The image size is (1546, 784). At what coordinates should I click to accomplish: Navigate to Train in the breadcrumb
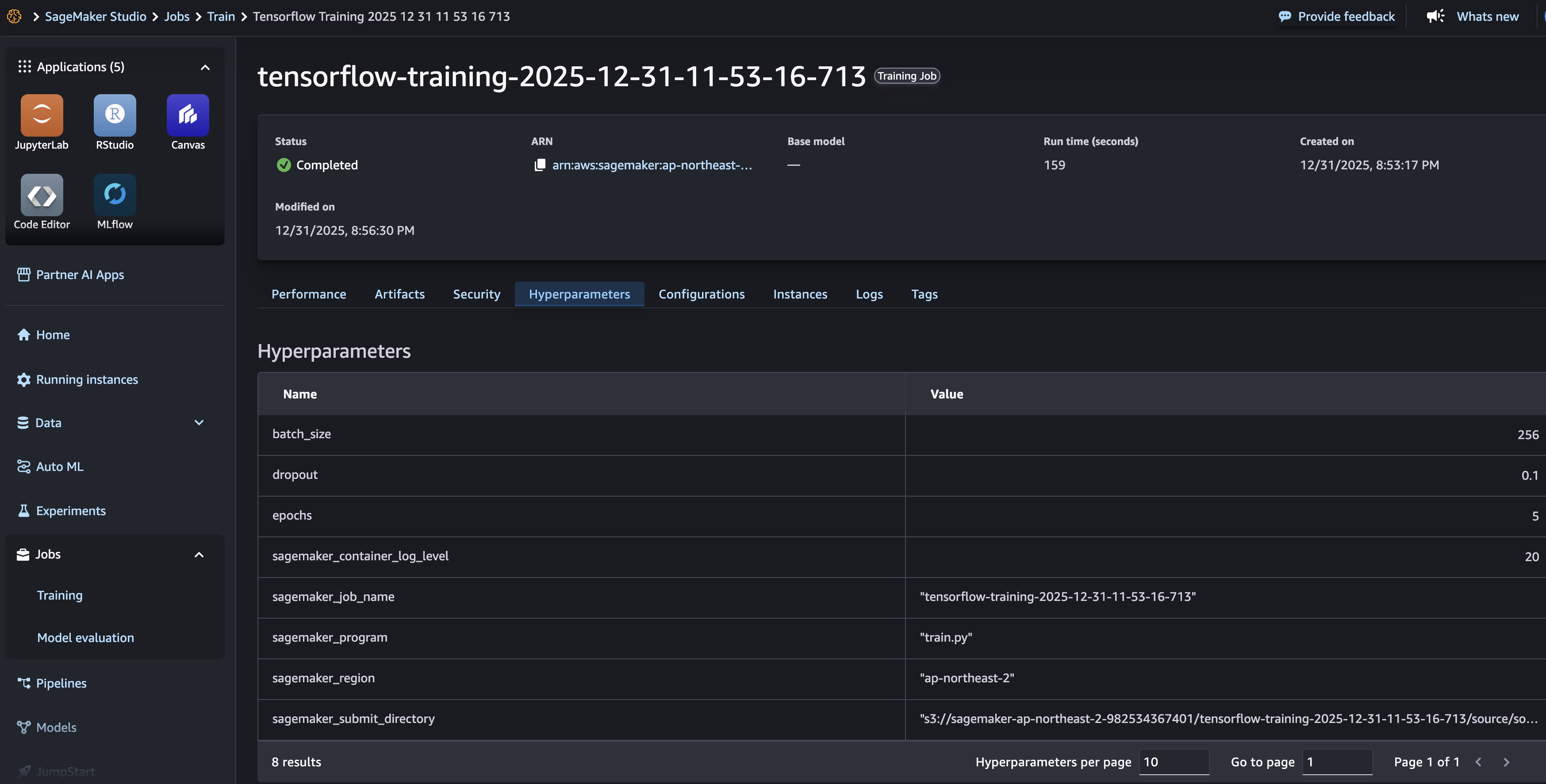coord(221,16)
